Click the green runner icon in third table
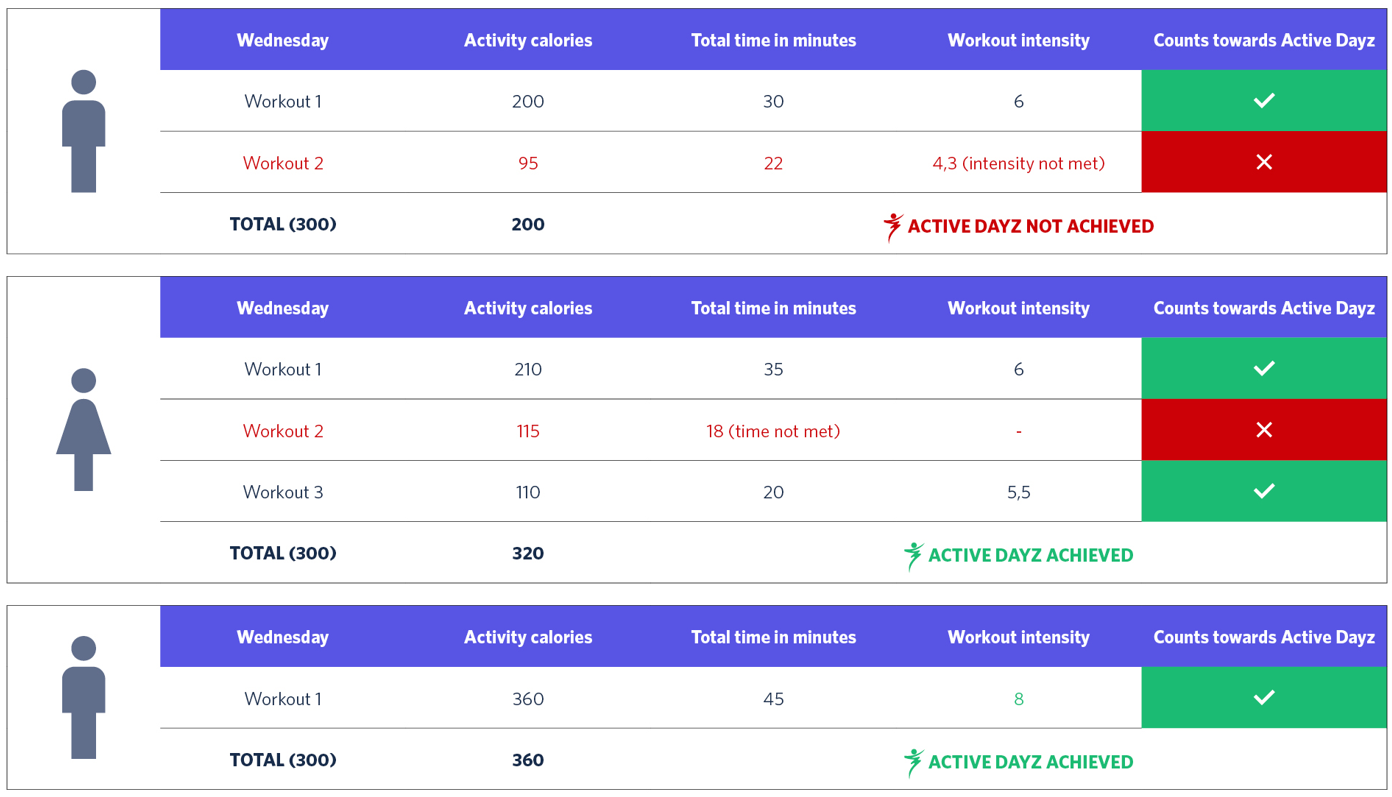The width and height of the screenshot is (1392, 797). coord(913,762)
